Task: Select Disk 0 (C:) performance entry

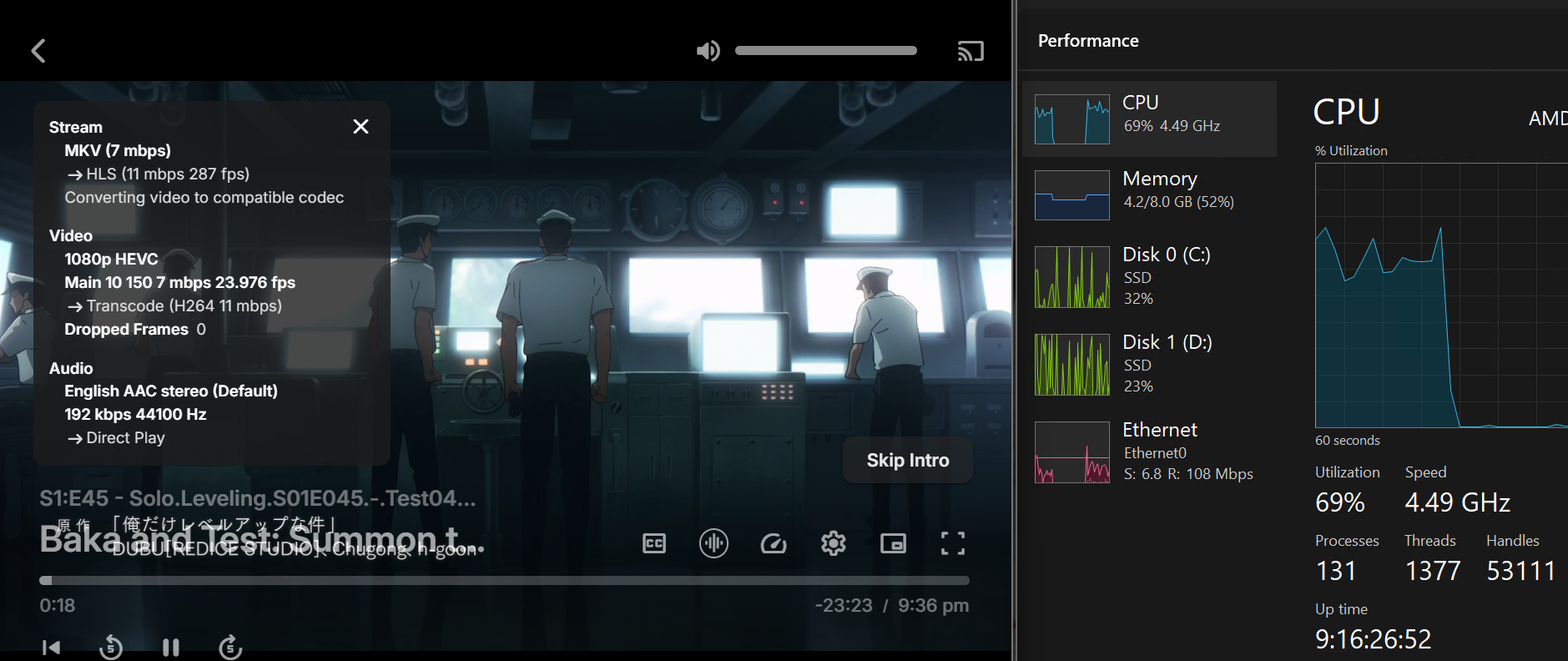Action: 1149,276
